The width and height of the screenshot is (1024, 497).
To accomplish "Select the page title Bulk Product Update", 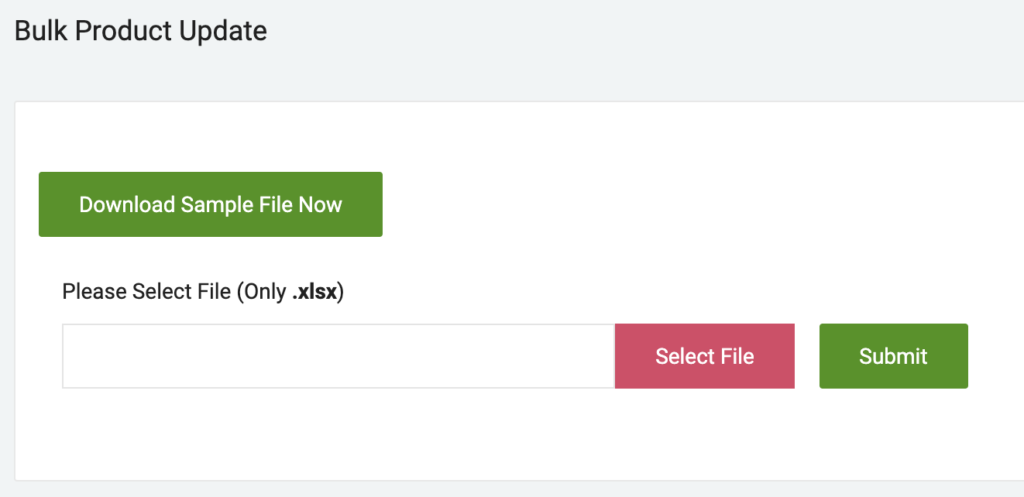I will (x=141, y=31).
